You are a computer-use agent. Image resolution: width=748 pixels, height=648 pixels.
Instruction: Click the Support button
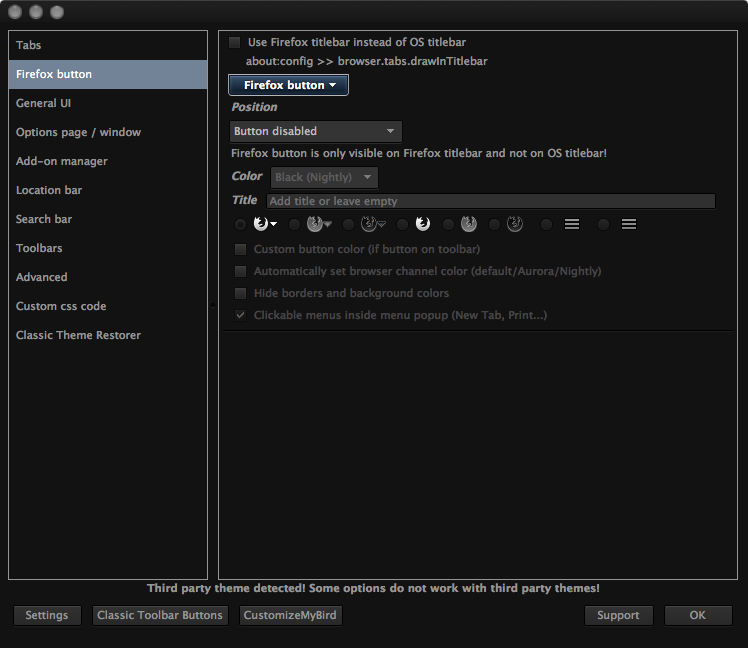point(618,615)
